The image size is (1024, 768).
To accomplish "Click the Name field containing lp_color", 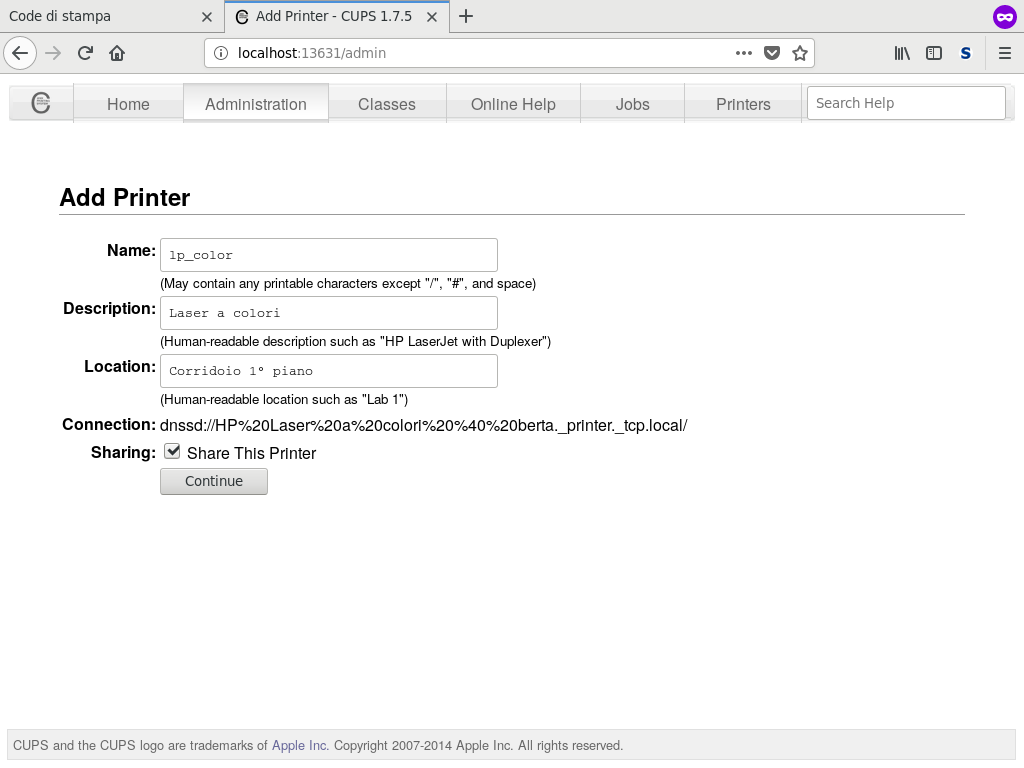I will 328,255.
